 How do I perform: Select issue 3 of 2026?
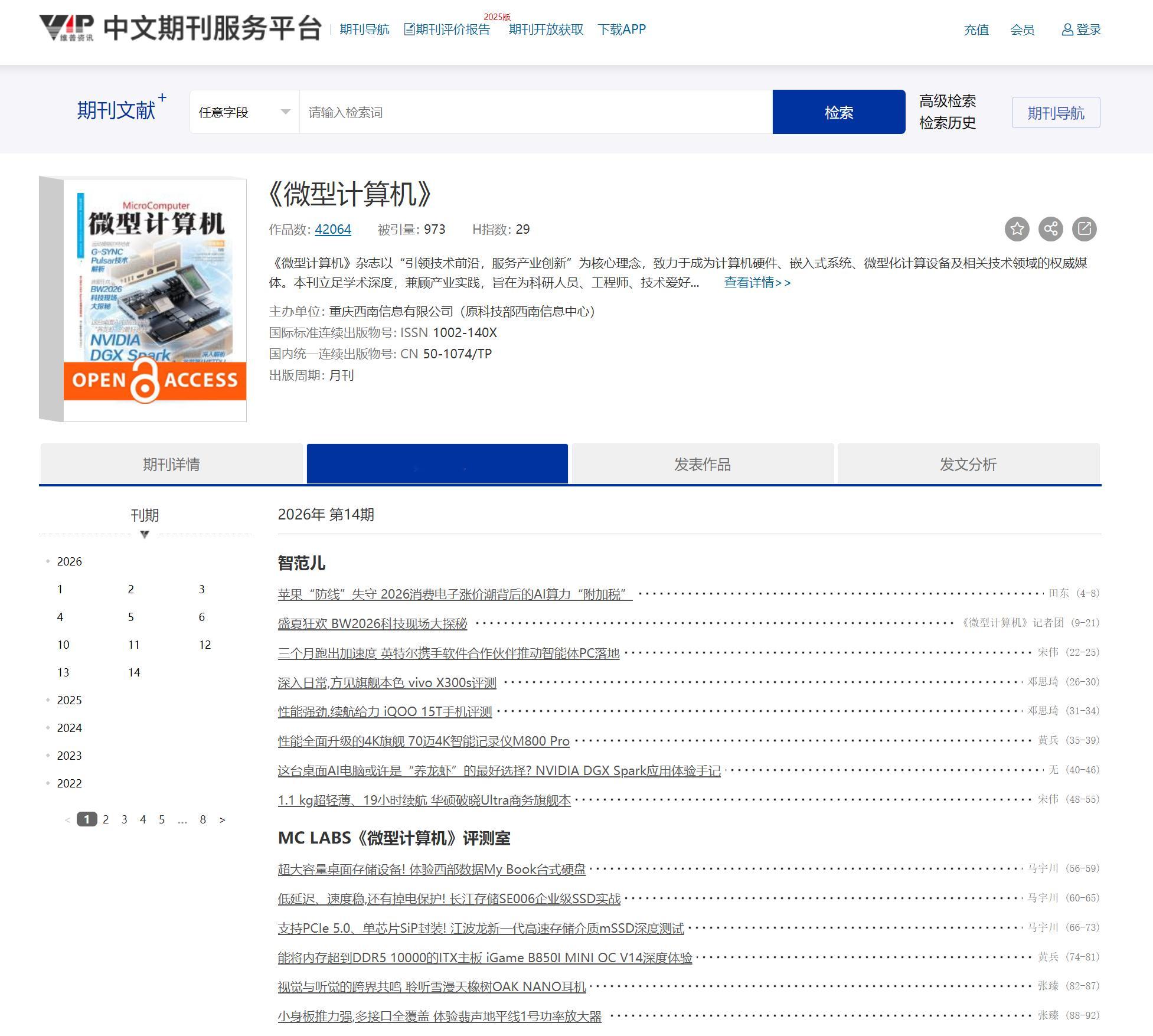point(201,589)
